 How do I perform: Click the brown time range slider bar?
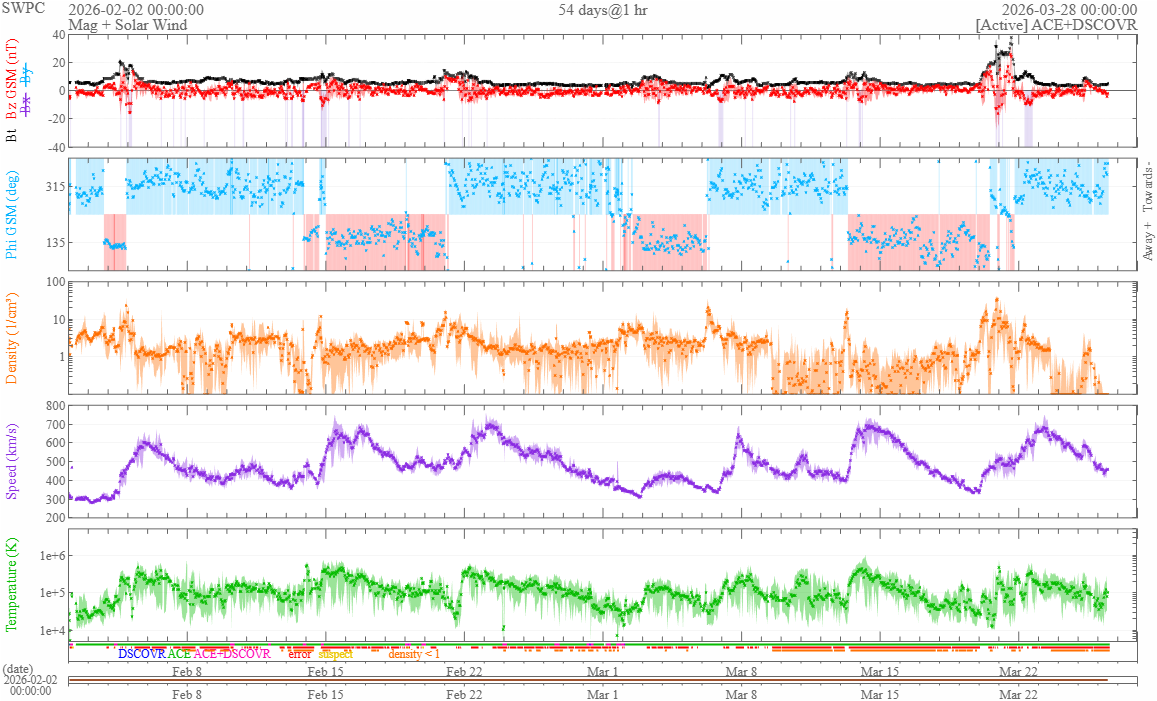click(588, 680)
